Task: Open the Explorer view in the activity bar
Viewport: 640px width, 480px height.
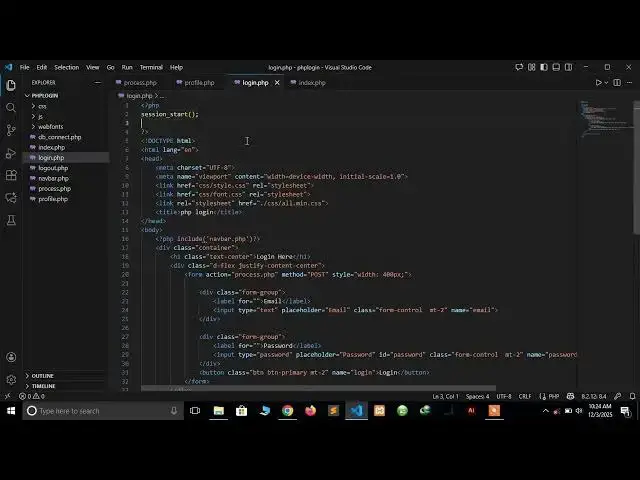Action: (11, 85)
